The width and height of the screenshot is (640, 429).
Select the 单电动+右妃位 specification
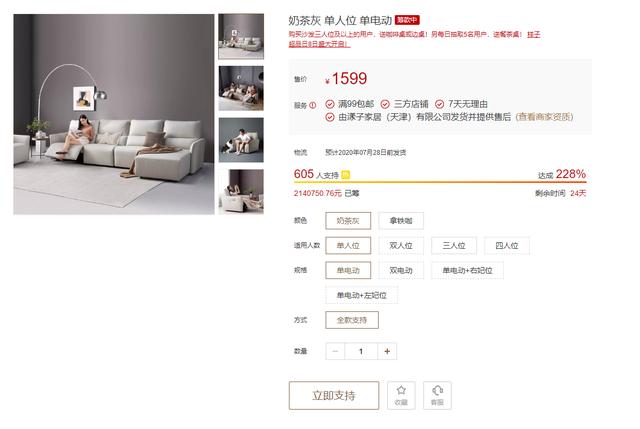[467, 270]
